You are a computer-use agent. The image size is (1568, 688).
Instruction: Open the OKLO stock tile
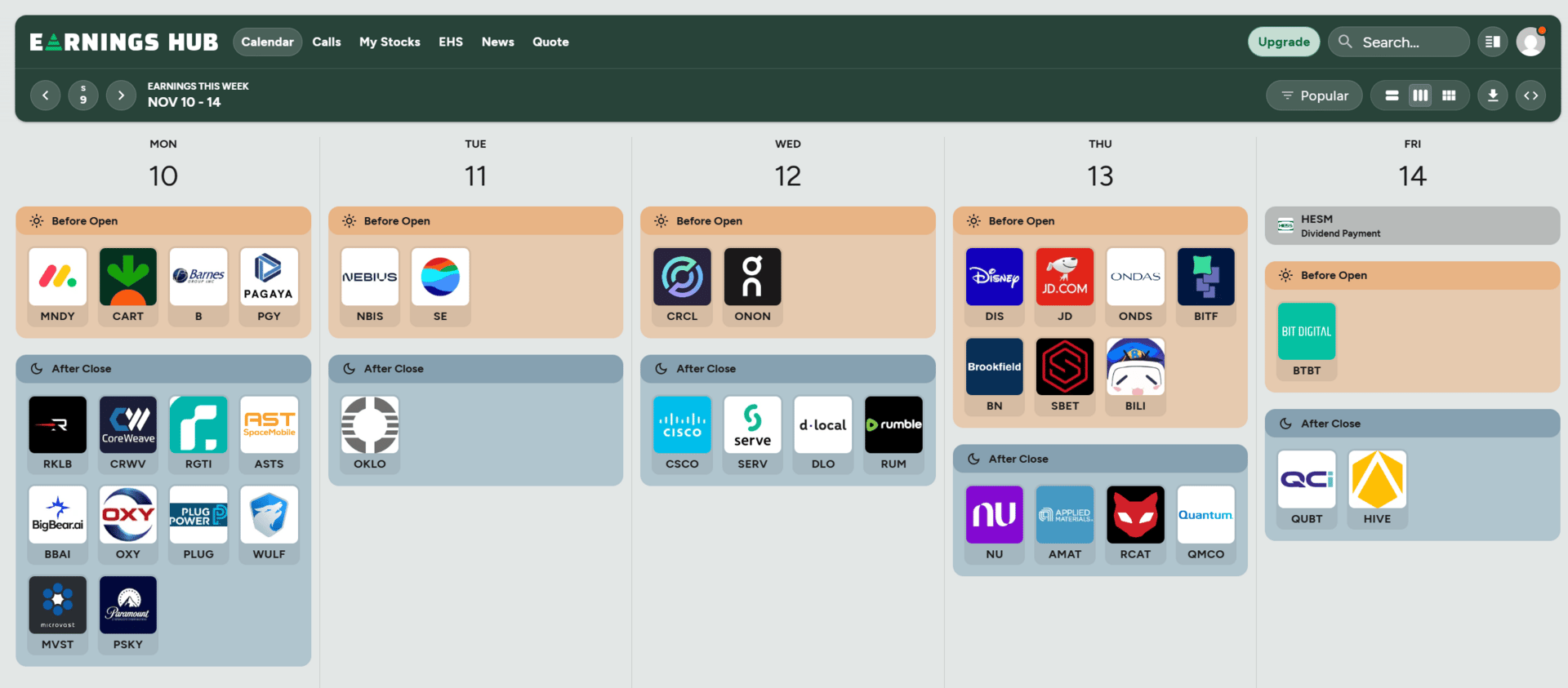pos(370,435)
